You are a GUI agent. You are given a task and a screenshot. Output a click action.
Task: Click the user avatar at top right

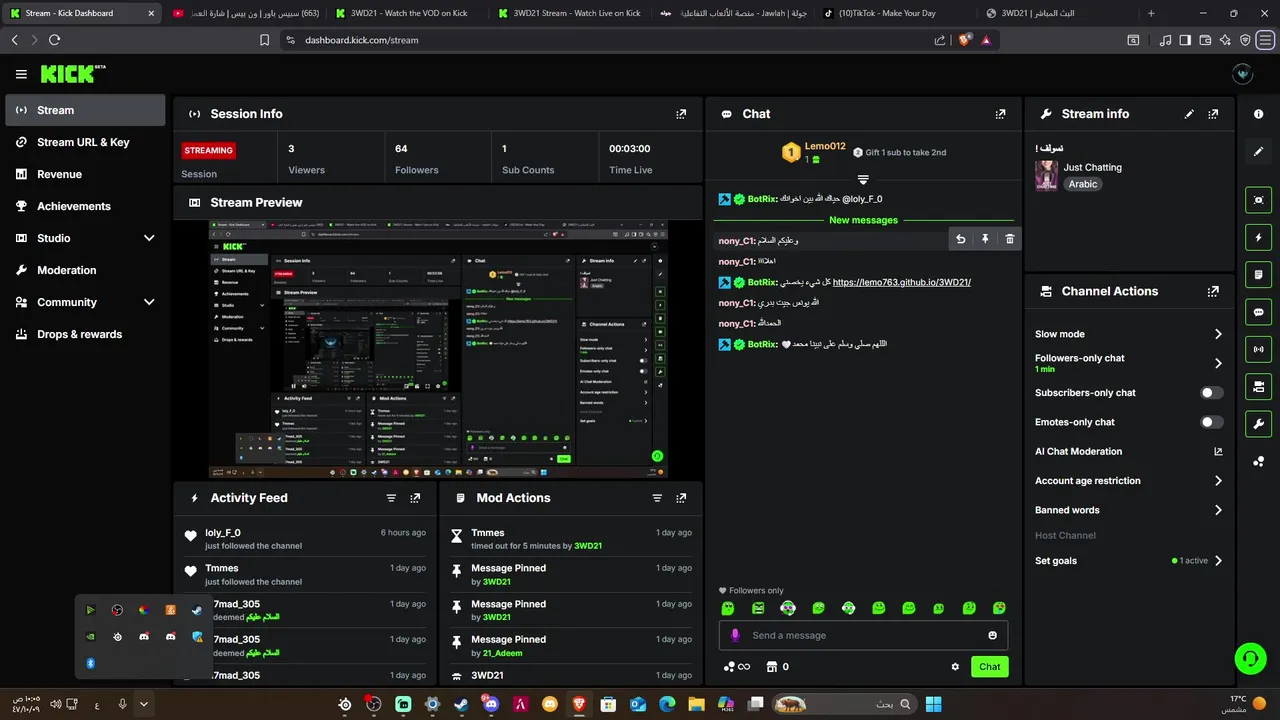[x=1243, y=74]
